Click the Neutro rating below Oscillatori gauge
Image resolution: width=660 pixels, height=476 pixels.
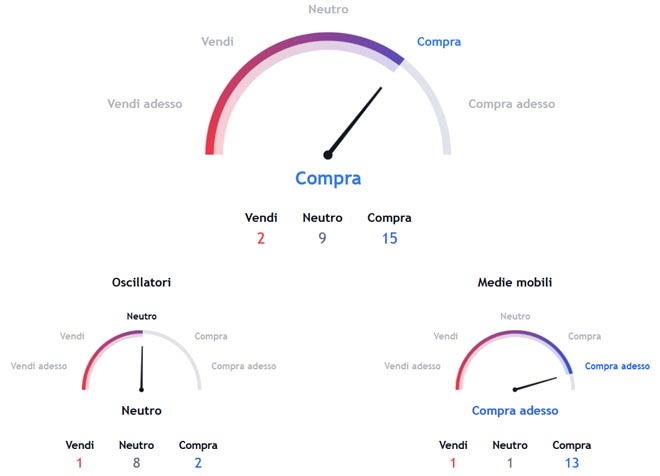click(x=141, y=410)
